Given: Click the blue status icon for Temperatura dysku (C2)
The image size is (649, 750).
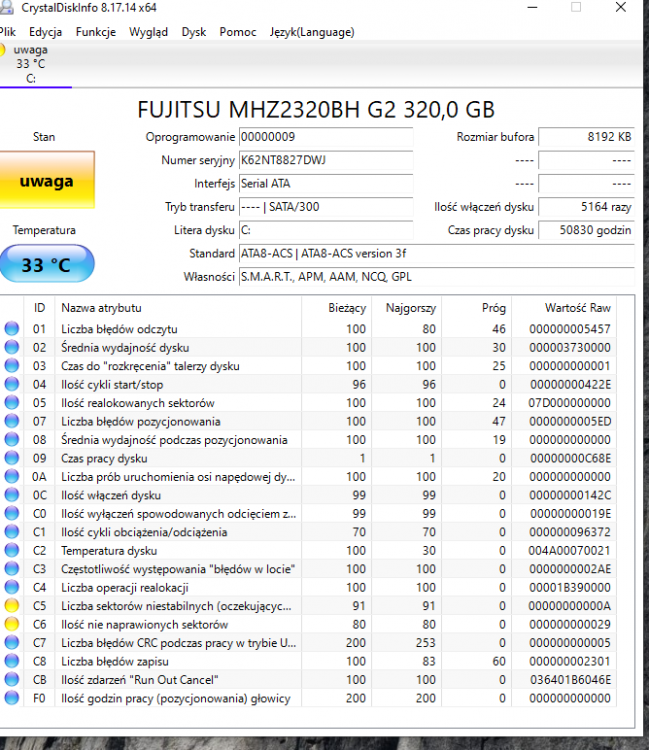Looking at the screenshot, I should [x=12, y=550].
